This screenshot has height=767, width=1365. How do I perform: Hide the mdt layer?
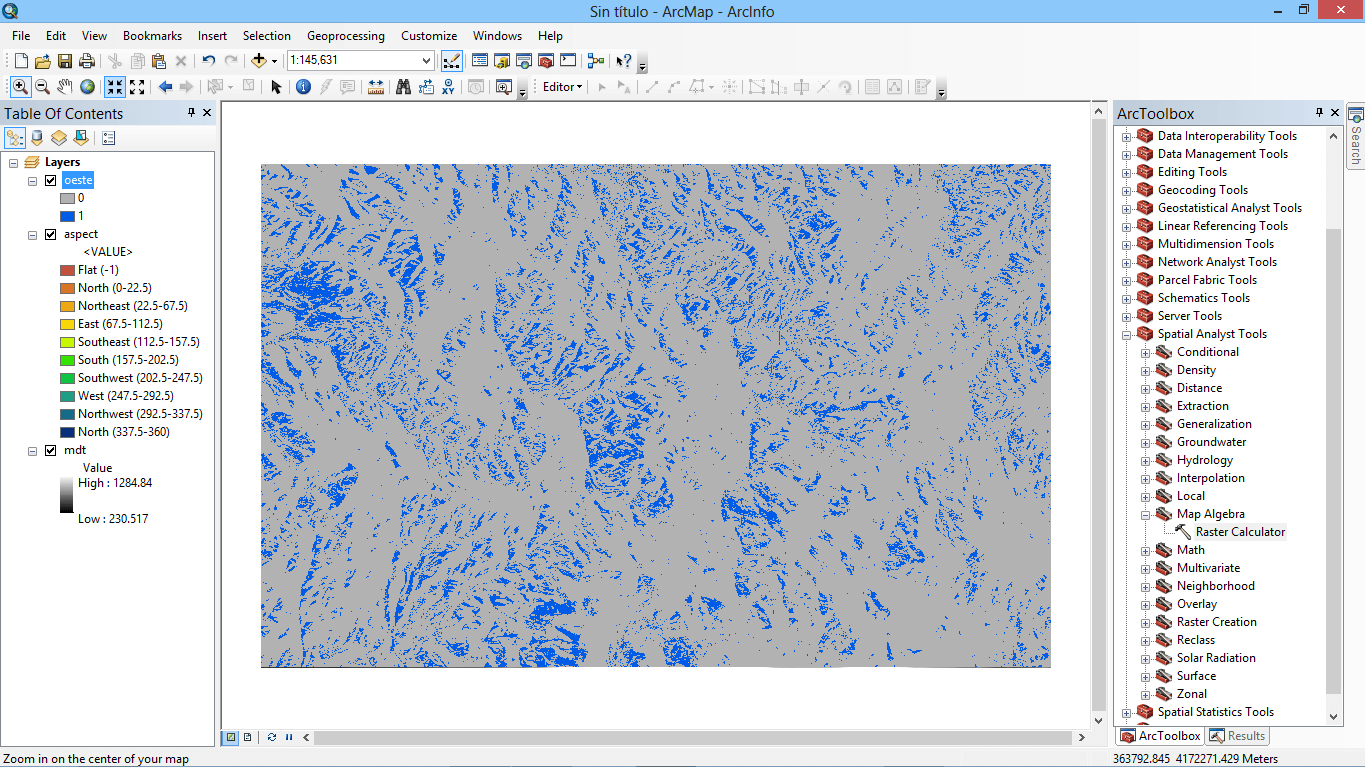point(51,451)
